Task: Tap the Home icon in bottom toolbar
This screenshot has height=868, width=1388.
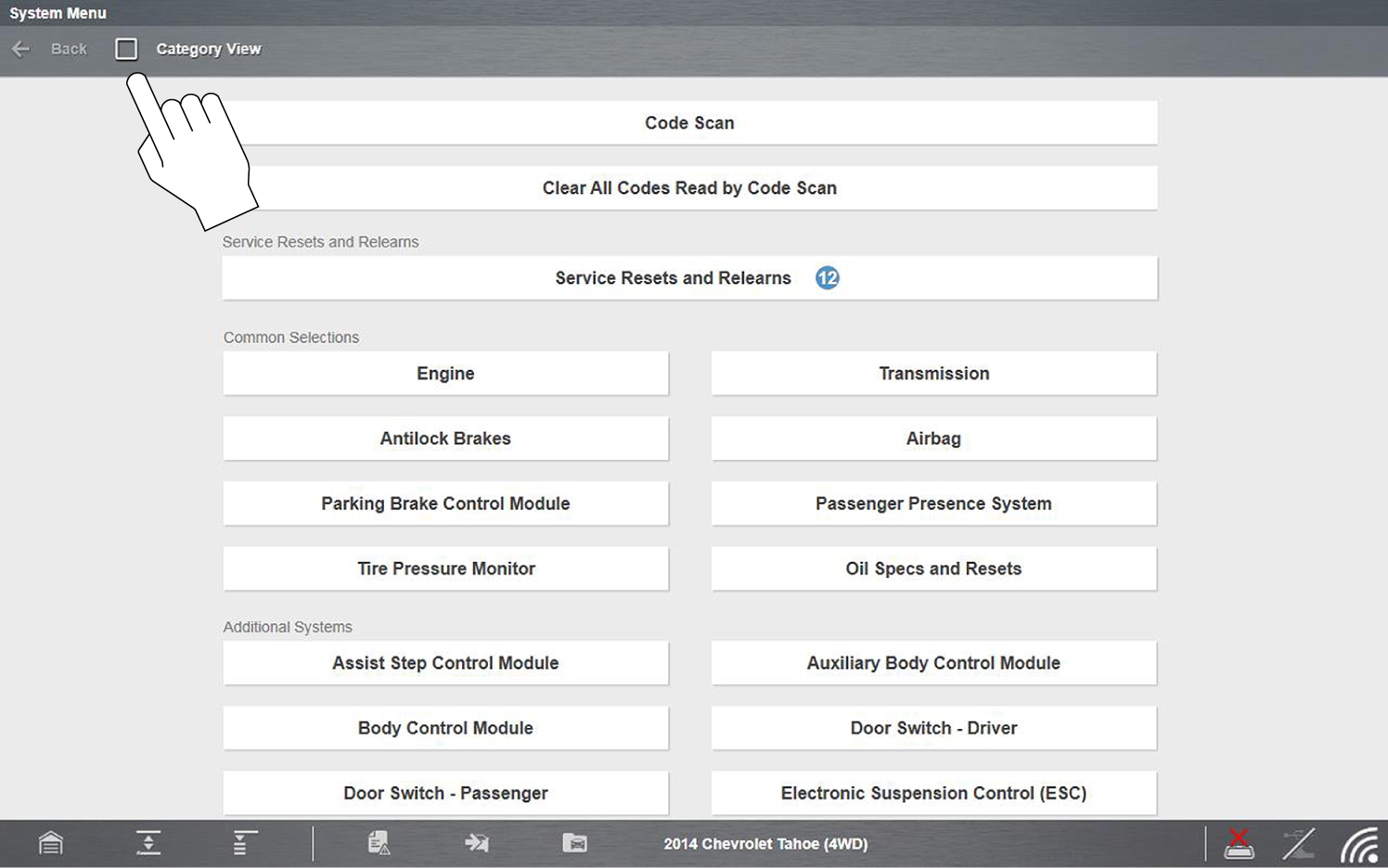Action: (51, 843)
